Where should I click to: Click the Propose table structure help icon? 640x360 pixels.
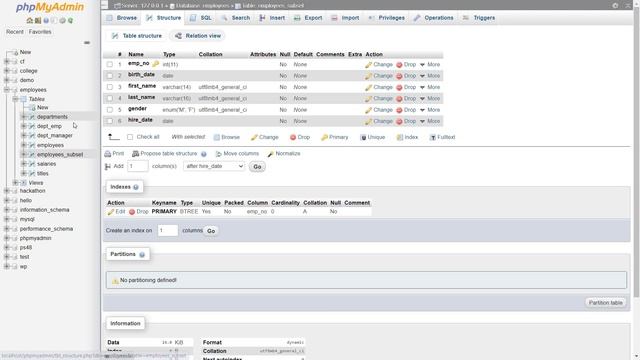[204, 154]
